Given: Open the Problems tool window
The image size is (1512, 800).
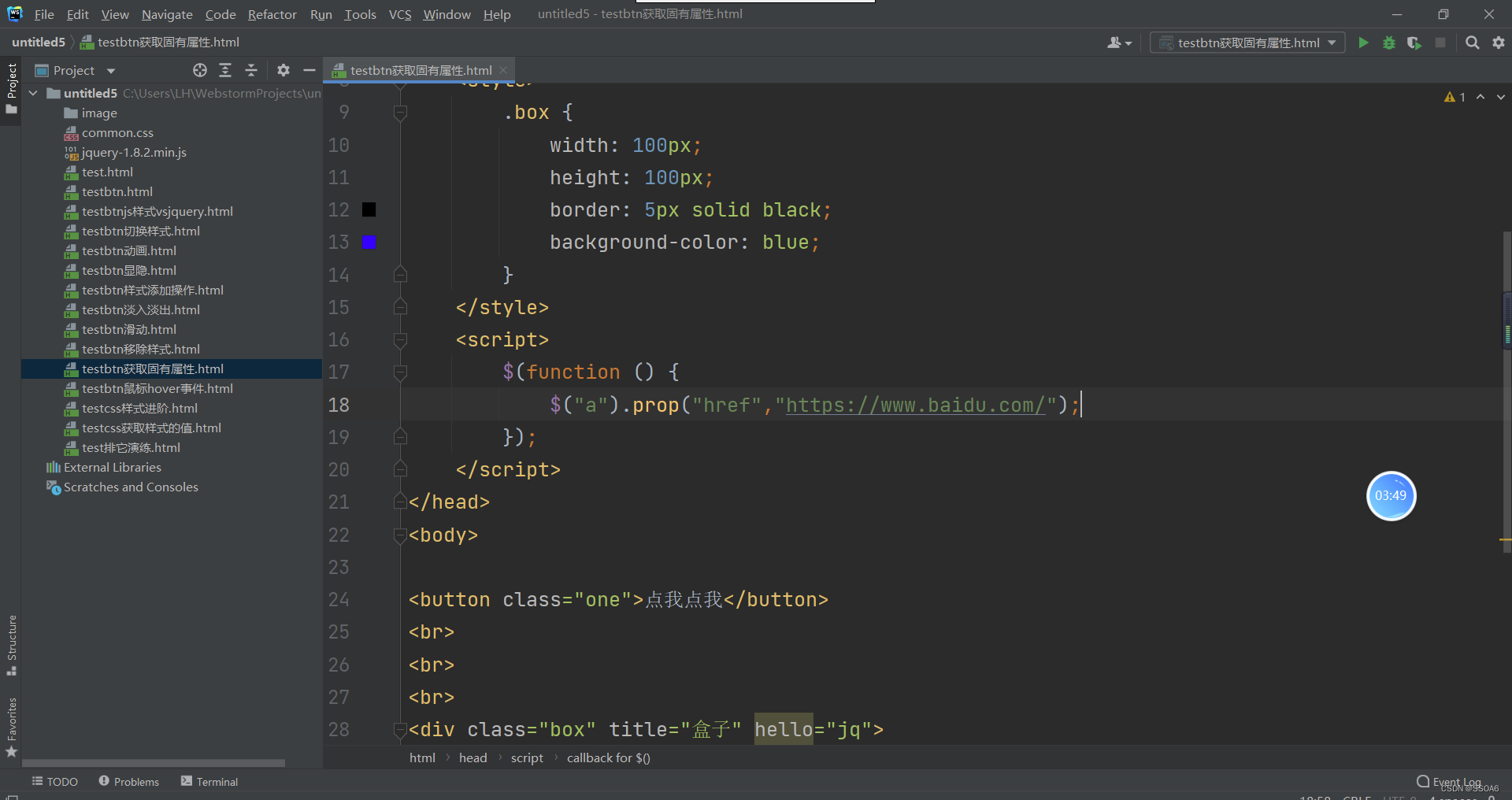Looking at the screenshot, I should coord(128,781).
